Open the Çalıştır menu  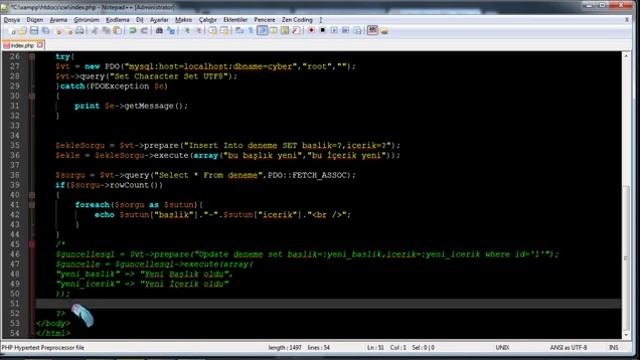pos(208,20)
